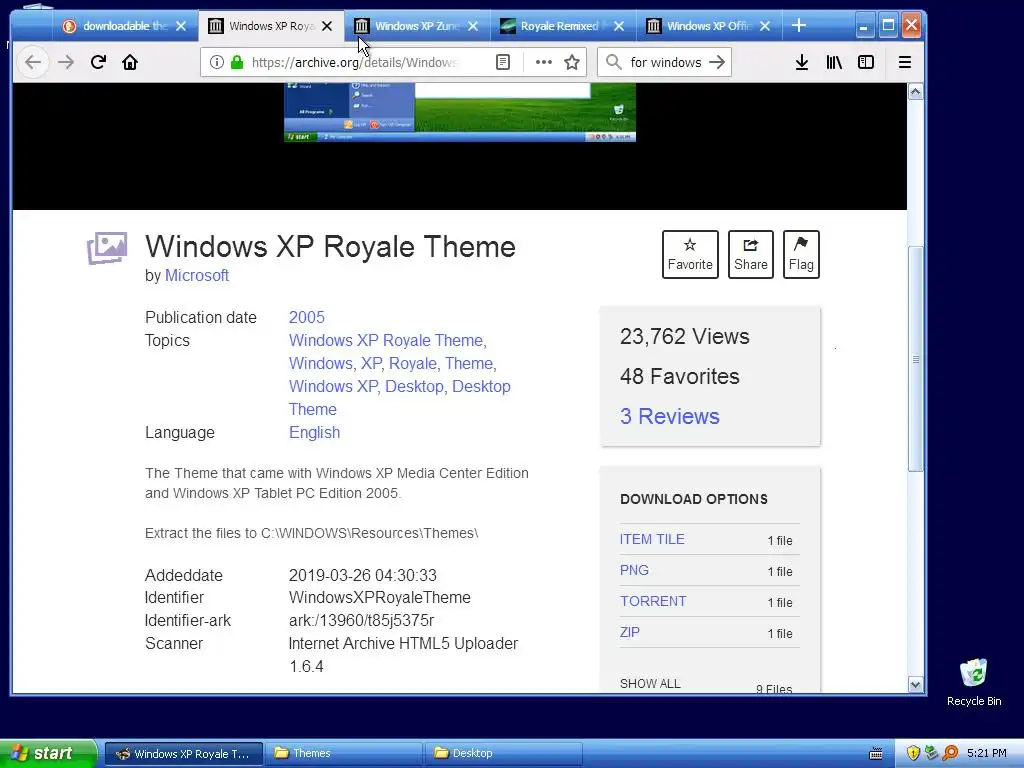Share this archive item

click(751, 254)
